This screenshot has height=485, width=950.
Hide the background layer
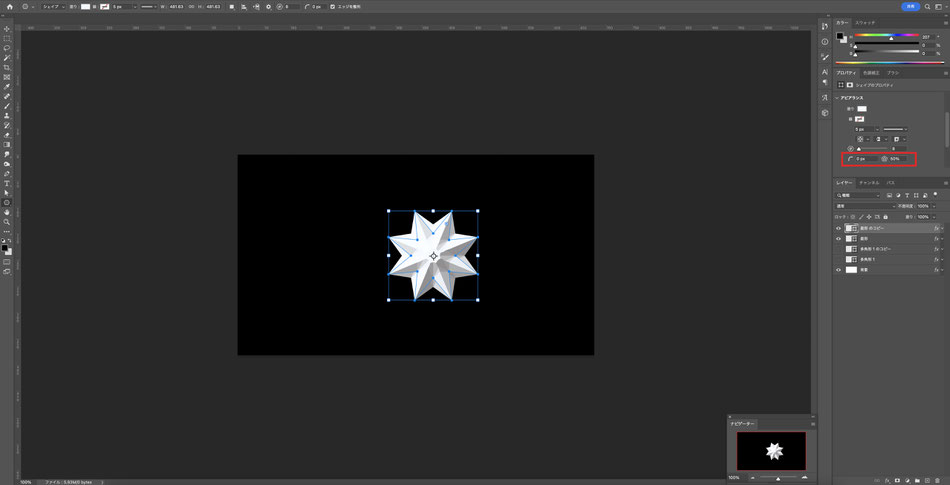click(839, 269)
